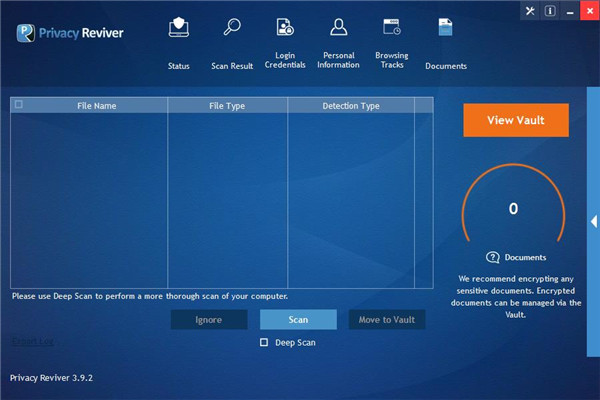600x400 pixels.
Task: Switch to the Personal Information tab label
Action: (x=338, y=60)
